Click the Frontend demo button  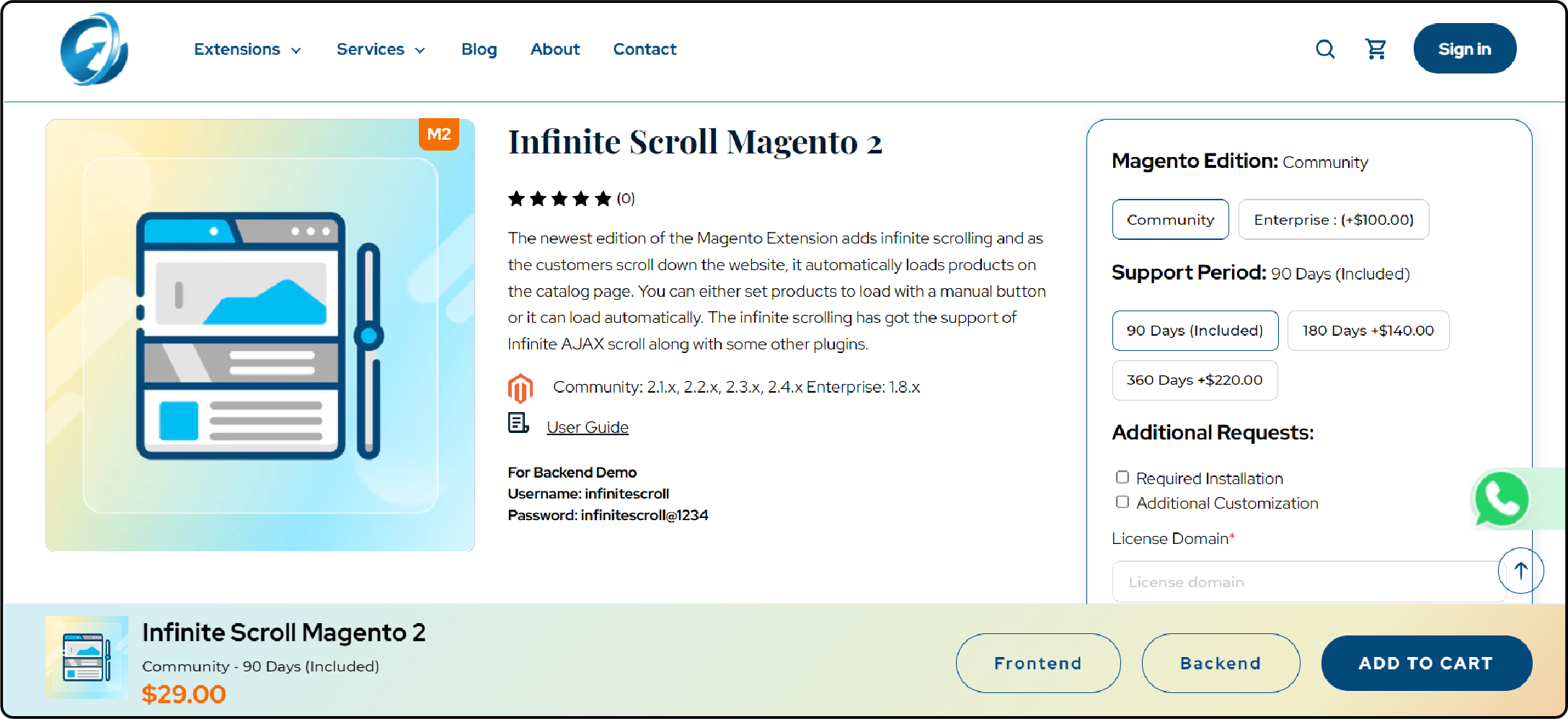1037,663
